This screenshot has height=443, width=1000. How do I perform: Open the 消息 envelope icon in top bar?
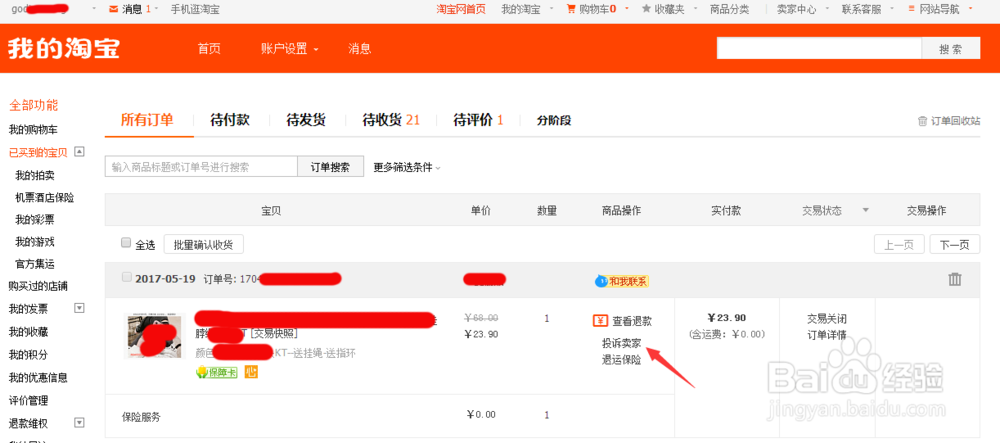[x=114, y=9]
